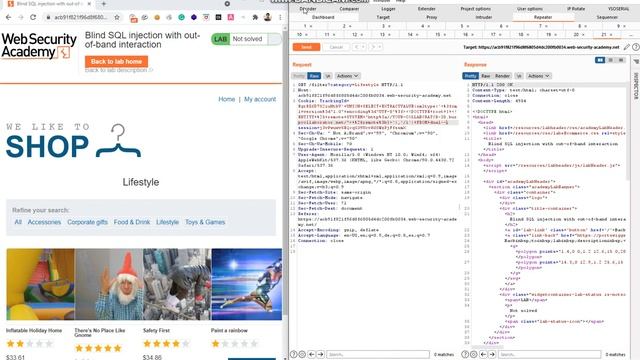Switch request view to Pretty
This screenshot has width=640, height=360.
coord(299,76)
